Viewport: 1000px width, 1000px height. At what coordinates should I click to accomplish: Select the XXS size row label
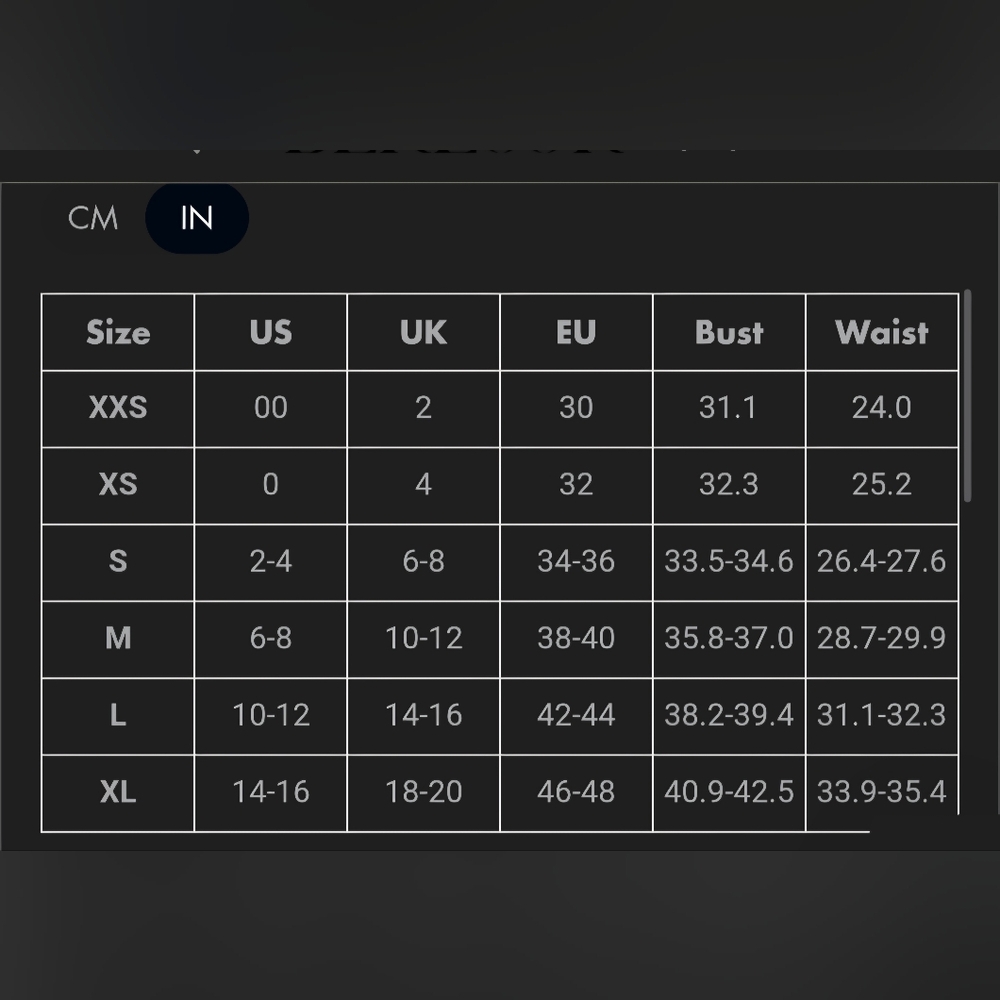118,408
